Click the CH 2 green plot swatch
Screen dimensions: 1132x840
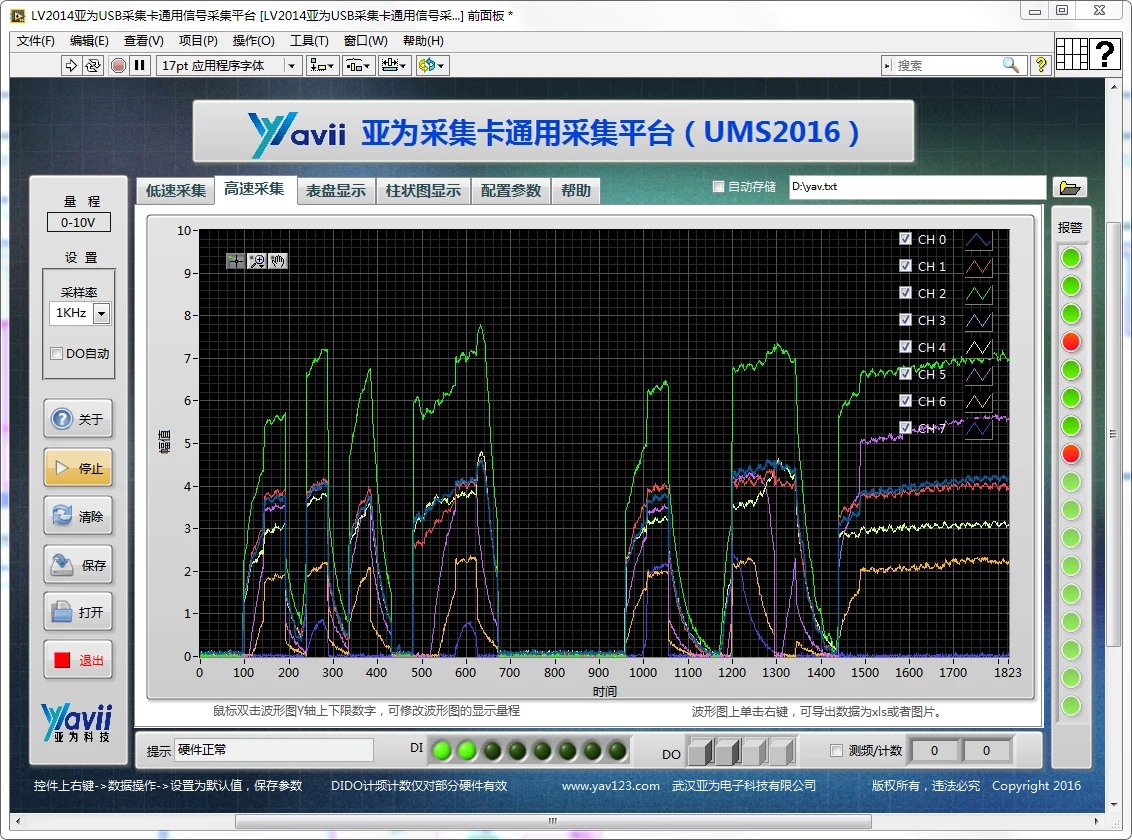click(x=978, y=294)
